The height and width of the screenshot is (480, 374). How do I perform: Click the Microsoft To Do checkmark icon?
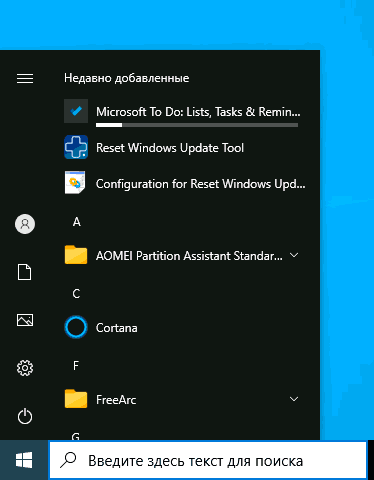click(x=76, y=111)
